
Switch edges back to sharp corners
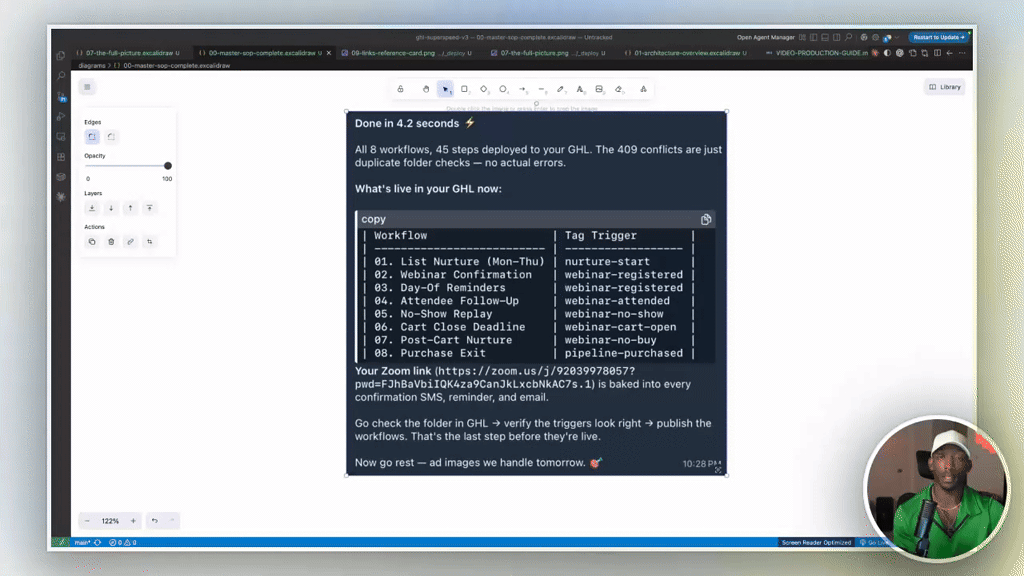pyautogui.click(x=92, y=136)
